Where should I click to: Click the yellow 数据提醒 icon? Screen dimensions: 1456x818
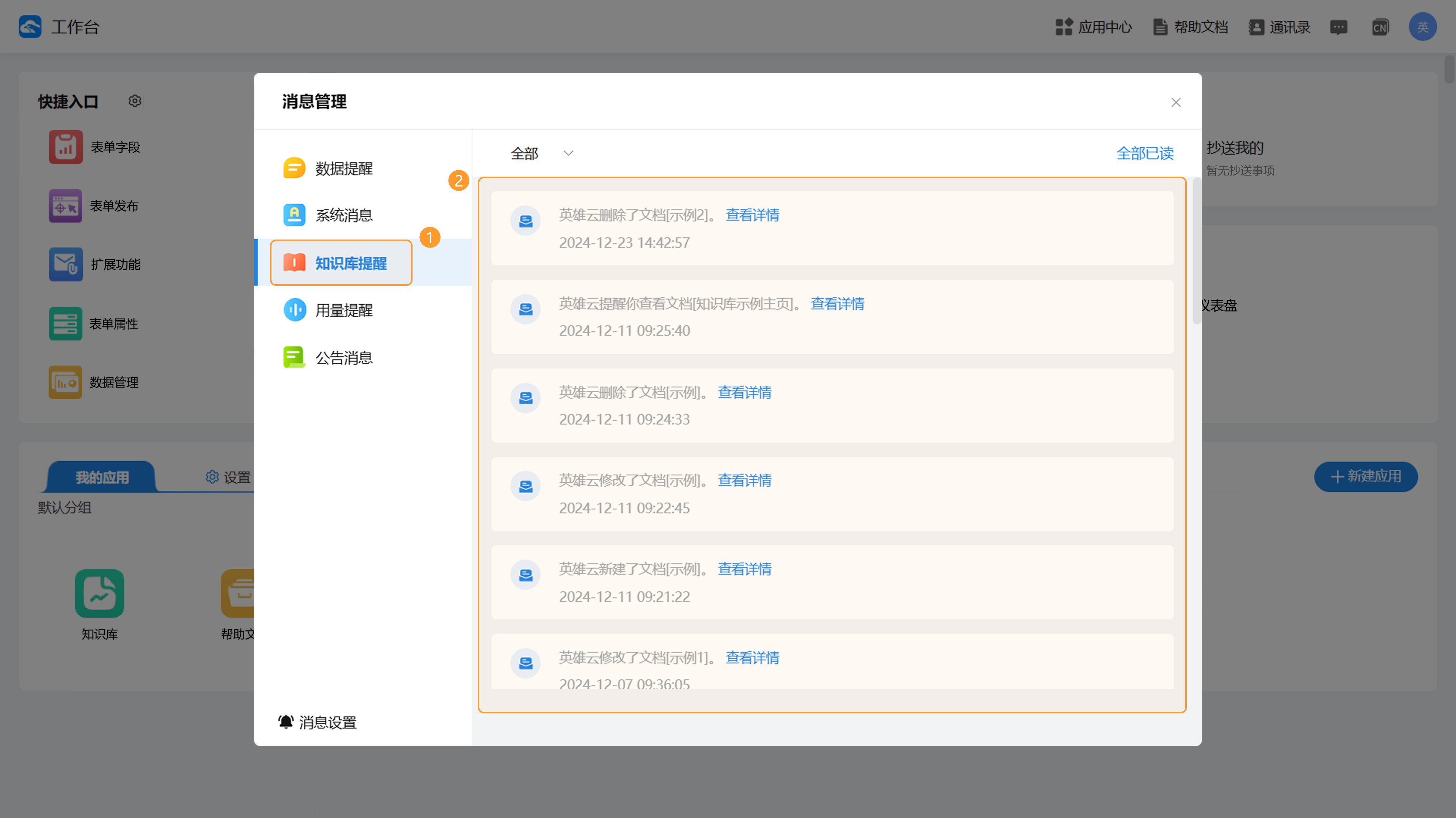click(294, 168)
